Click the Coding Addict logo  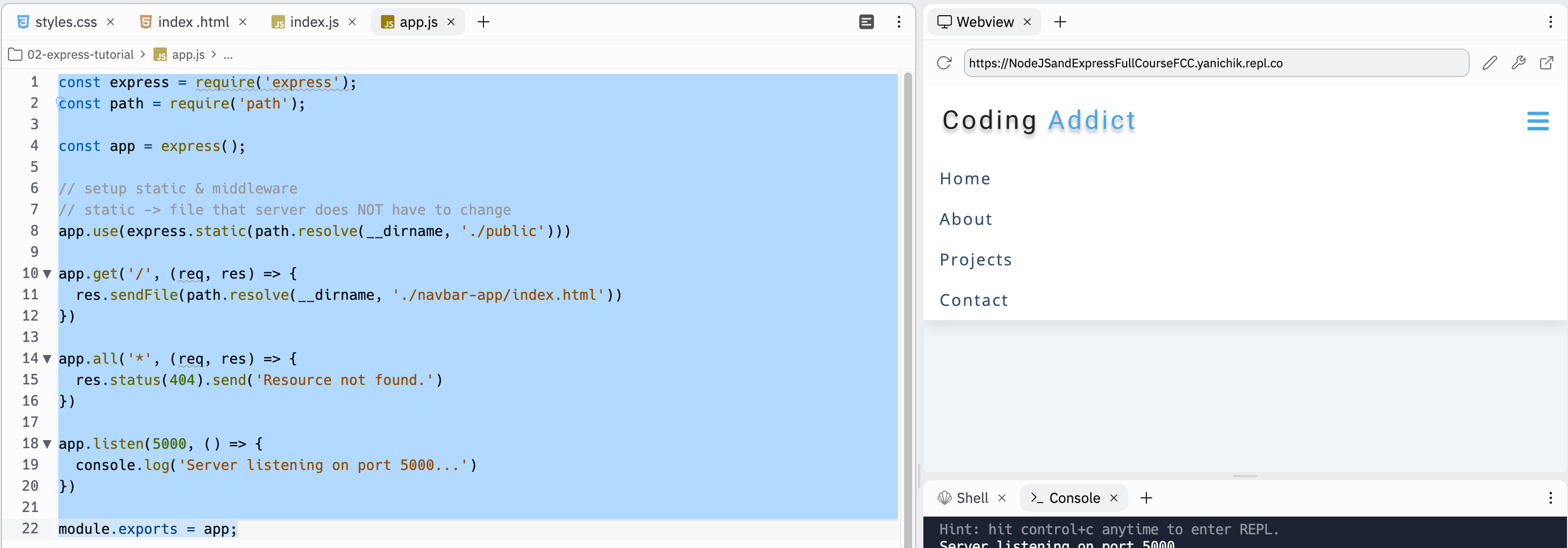pyautogui.click(x=1038, y=120)
